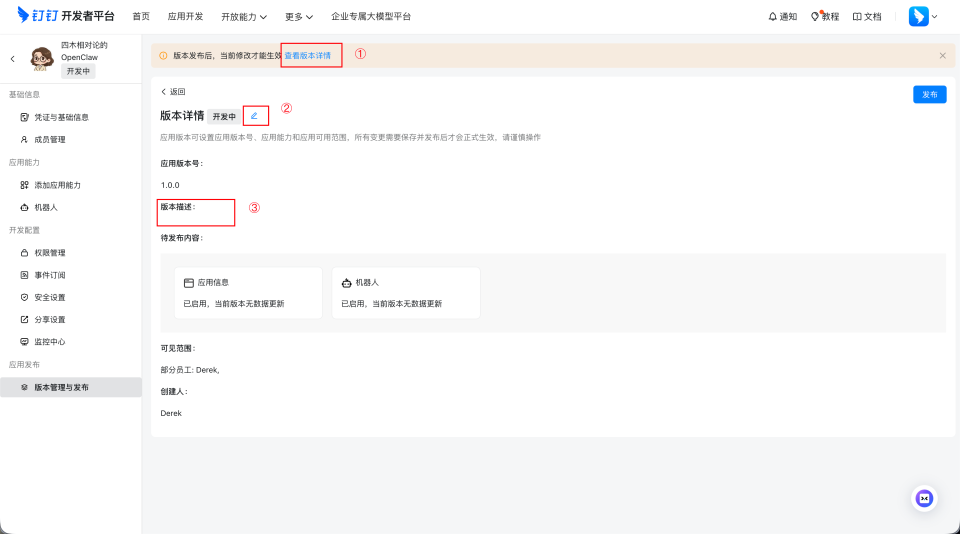Image resolution: width=960 pixels, height=534 pixels.
Task: Click the 应用发布 section header
Action: (24, 364)
